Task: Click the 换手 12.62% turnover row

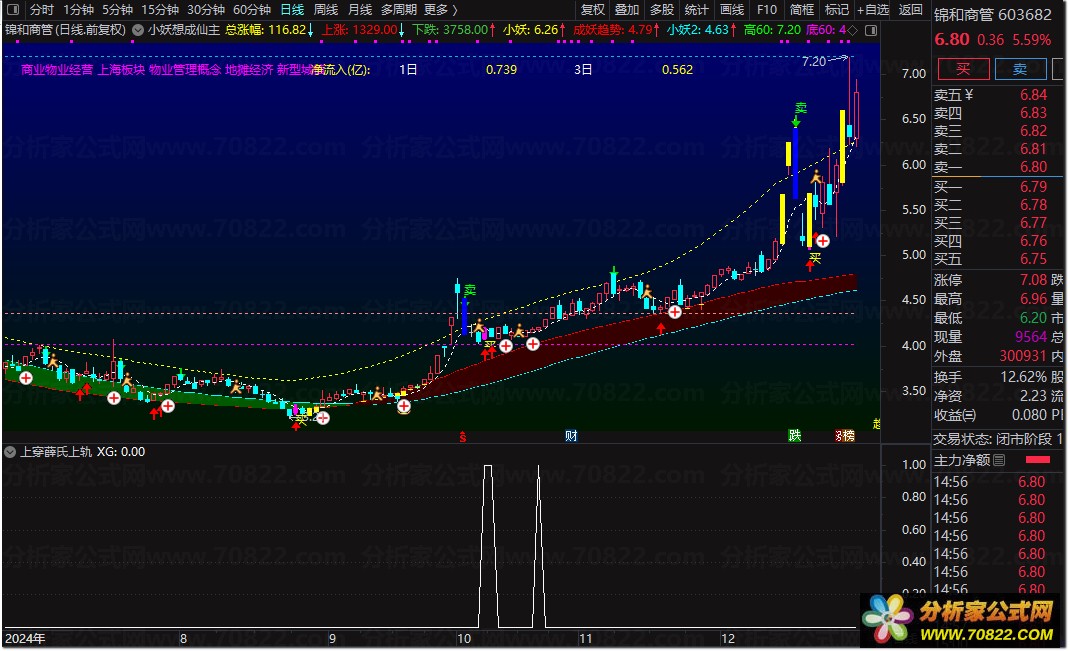Action: 990,377
